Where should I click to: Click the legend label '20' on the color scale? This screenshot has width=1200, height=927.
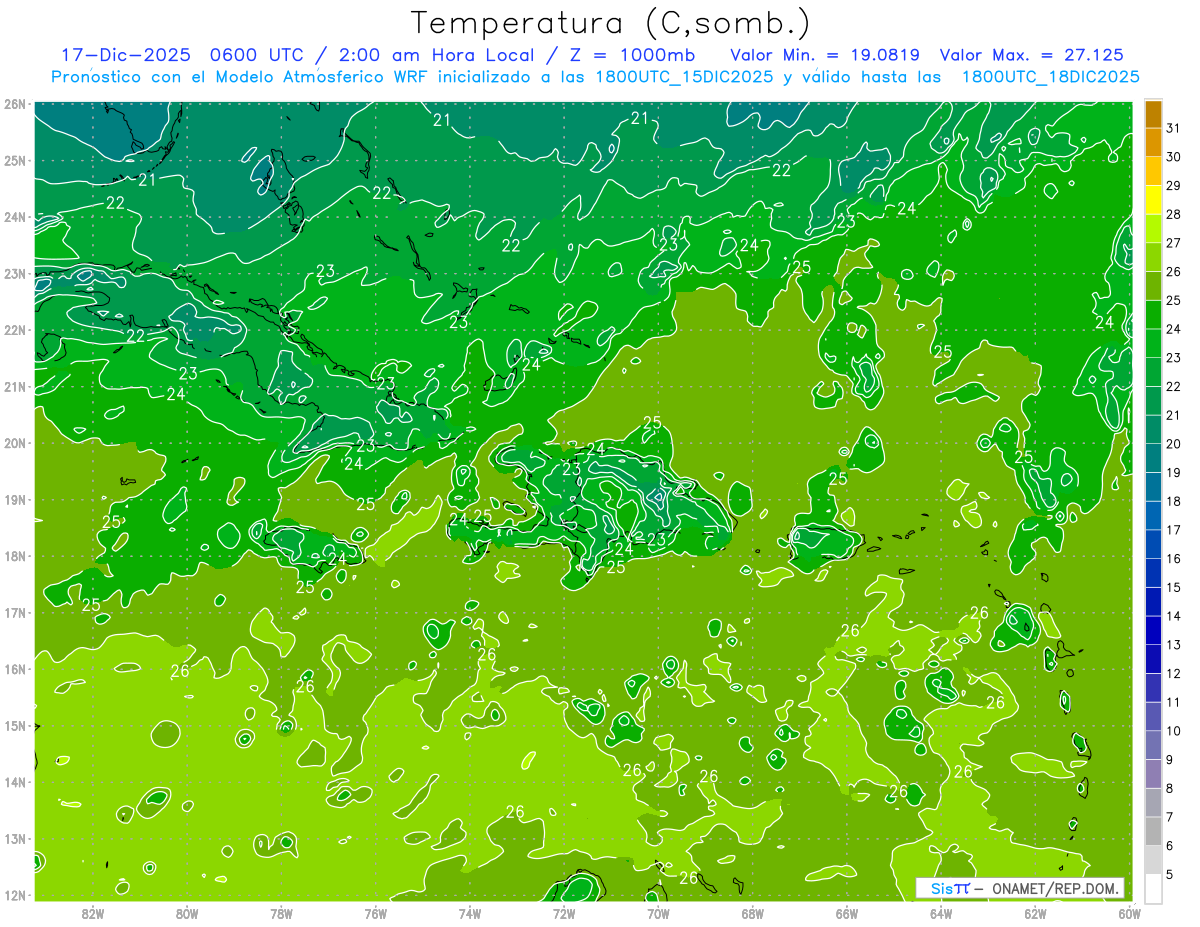(1174, 443)
